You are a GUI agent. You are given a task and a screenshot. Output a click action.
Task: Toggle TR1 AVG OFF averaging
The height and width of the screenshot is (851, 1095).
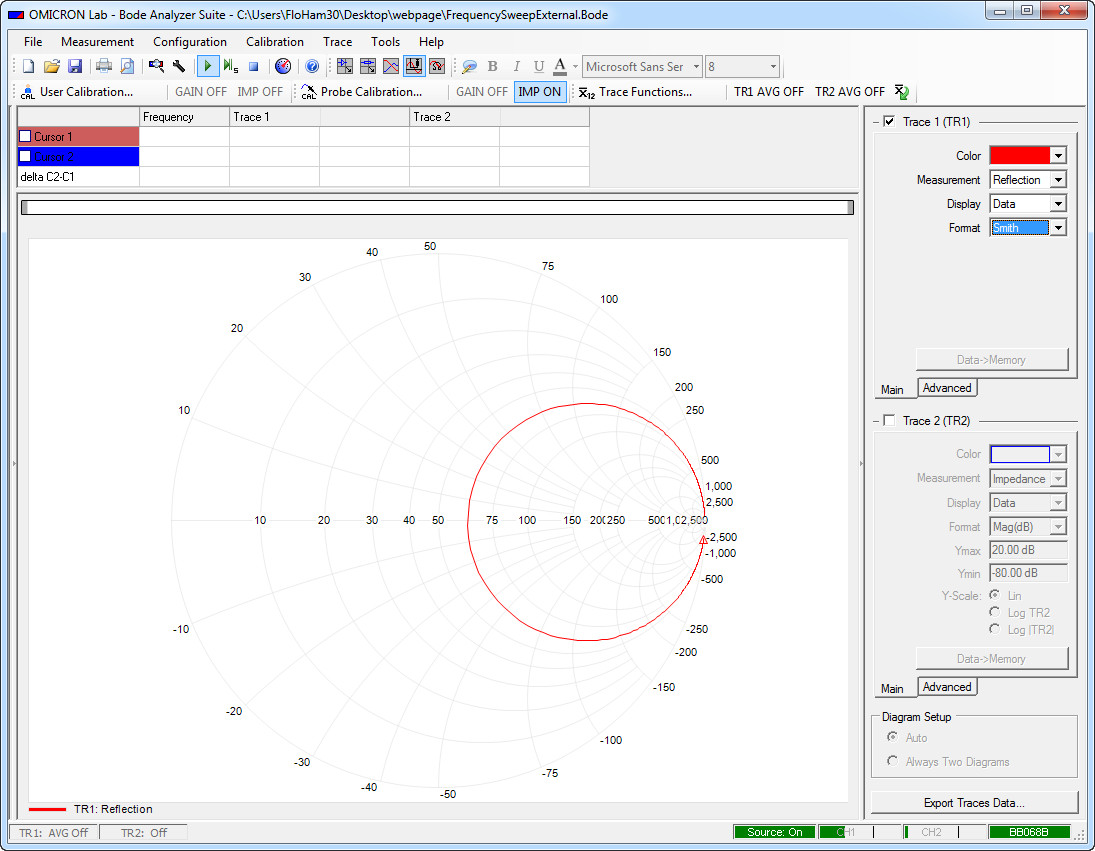tap(769, 92)
